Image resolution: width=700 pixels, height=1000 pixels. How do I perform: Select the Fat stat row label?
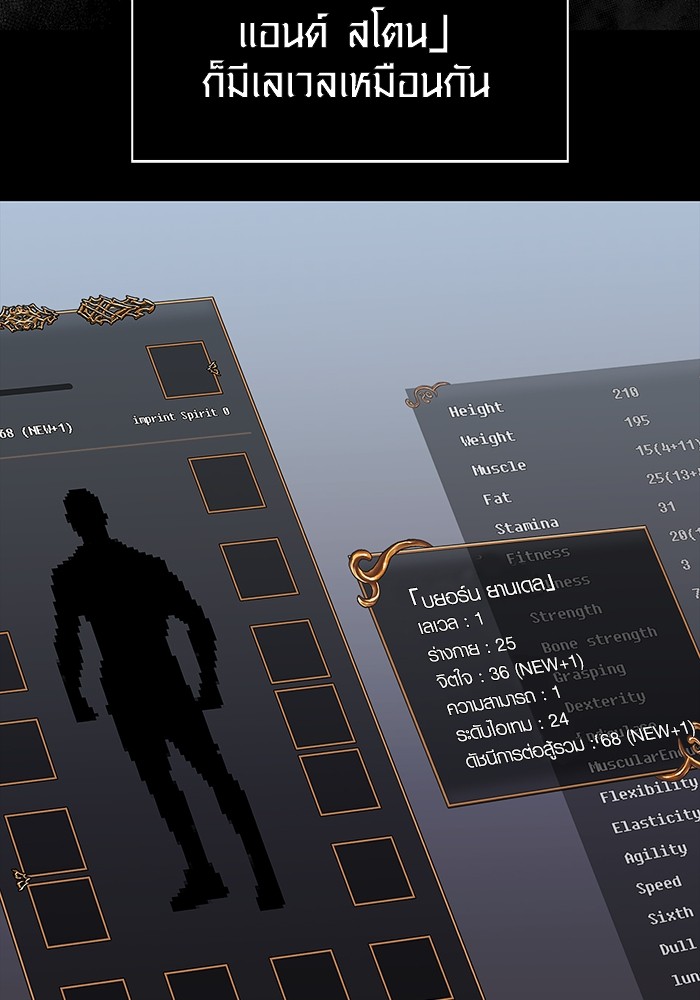click(x=497, y=497)
